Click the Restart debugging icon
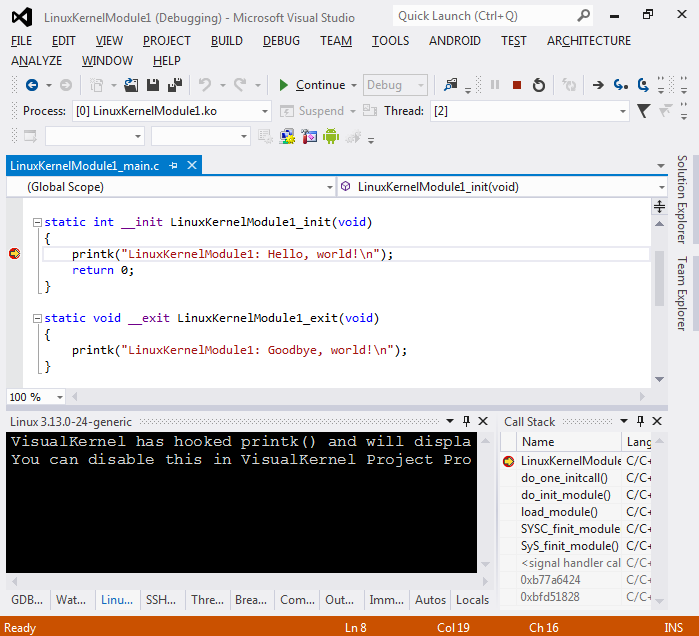Screen dimensions: 699x636 point(539,85)
